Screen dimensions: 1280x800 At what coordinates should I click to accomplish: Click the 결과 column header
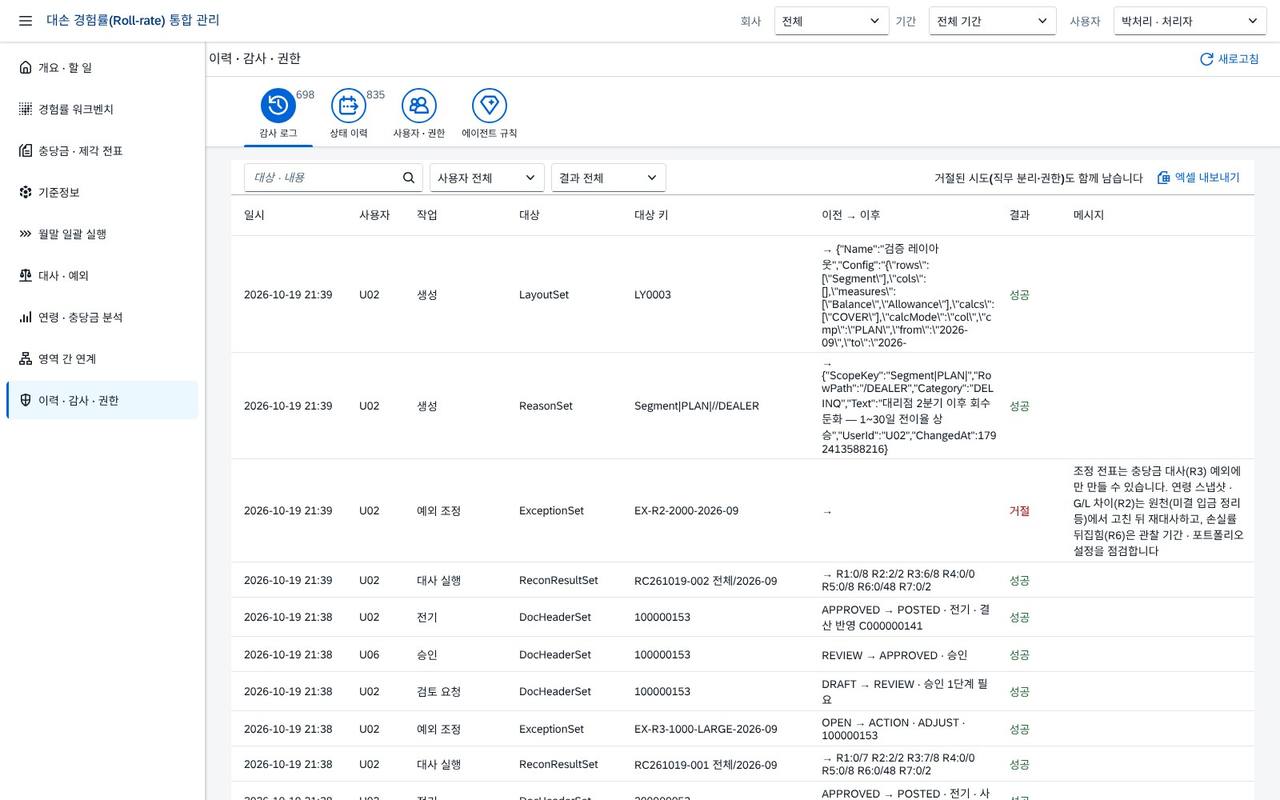[1019, 215]
